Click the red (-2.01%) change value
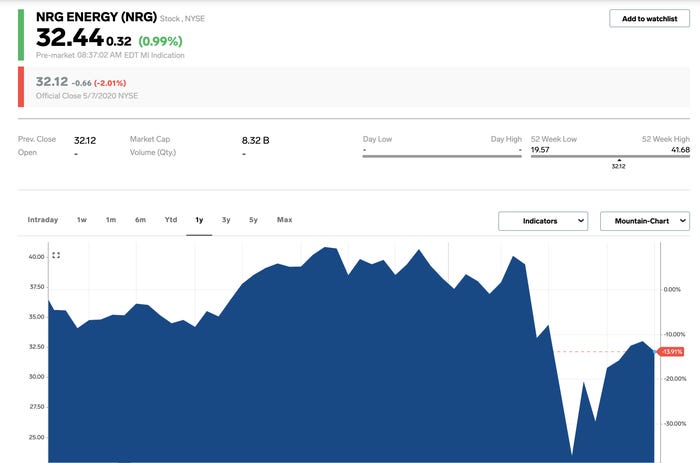This screenshot has height=463, width=700. tap(110, 83)
